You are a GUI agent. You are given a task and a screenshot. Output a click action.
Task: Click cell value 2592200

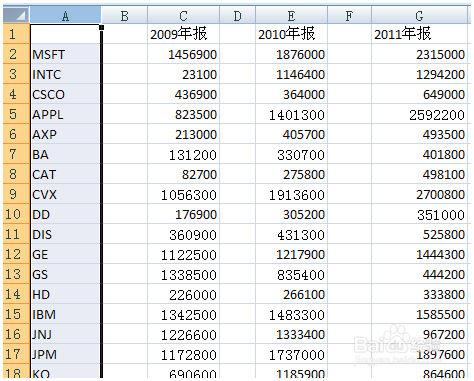(419, 114)
